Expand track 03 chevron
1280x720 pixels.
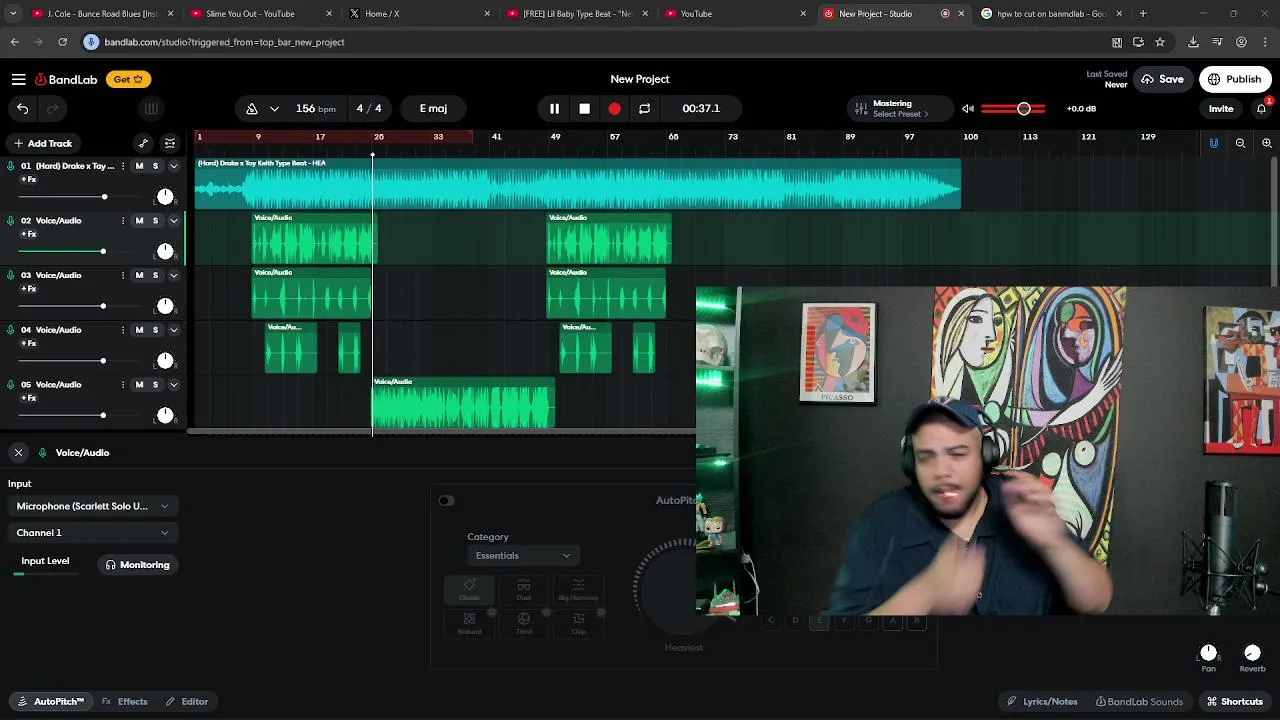(x=173, y=275)
